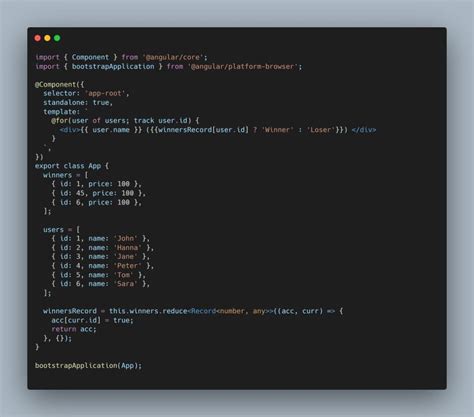Click the 'Loser' string literal
Image resolution: width=474 pixels, height=417 pixels.
click(320, 130)
